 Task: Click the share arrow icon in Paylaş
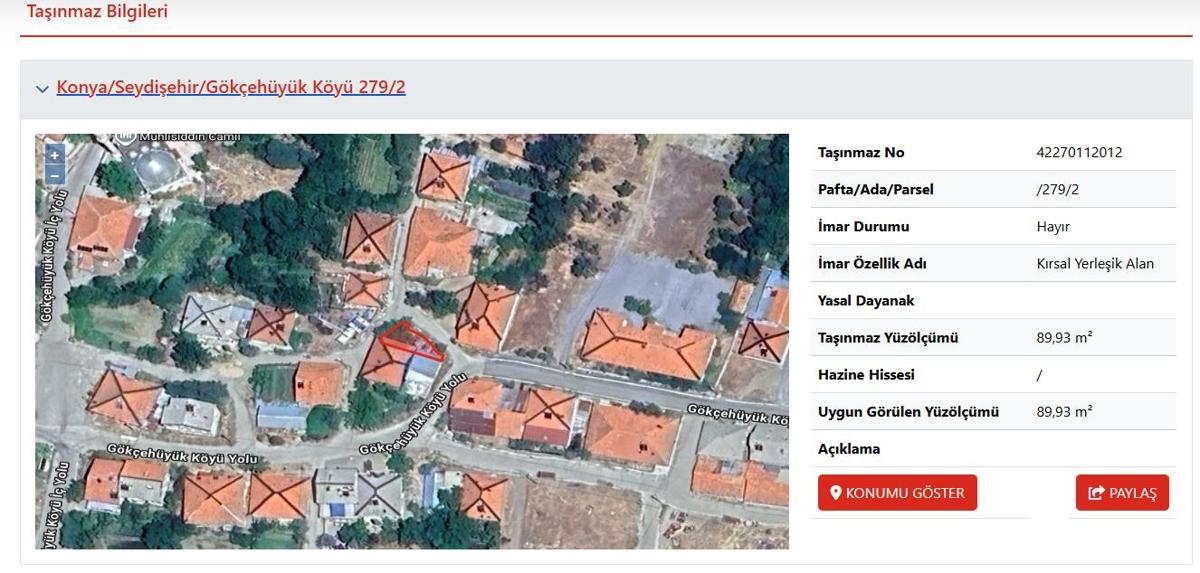[1096, 493]
